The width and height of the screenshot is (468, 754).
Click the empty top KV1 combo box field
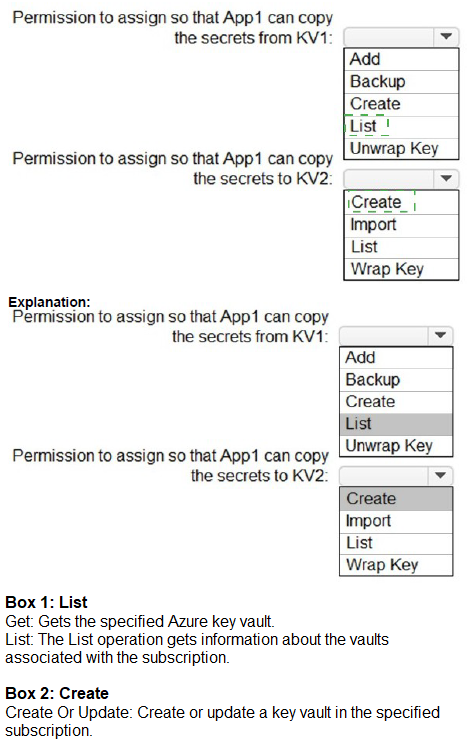(x=389, y=37)
